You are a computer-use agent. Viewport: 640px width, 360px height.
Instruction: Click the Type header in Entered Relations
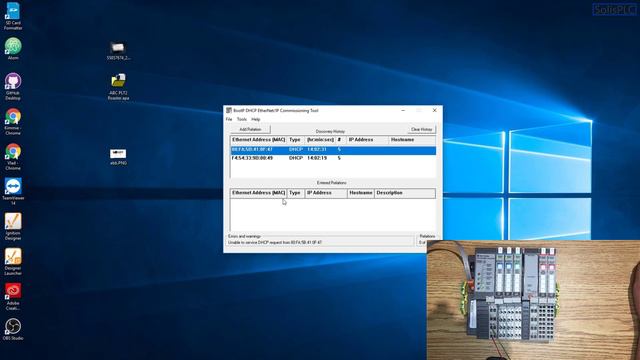295,193
